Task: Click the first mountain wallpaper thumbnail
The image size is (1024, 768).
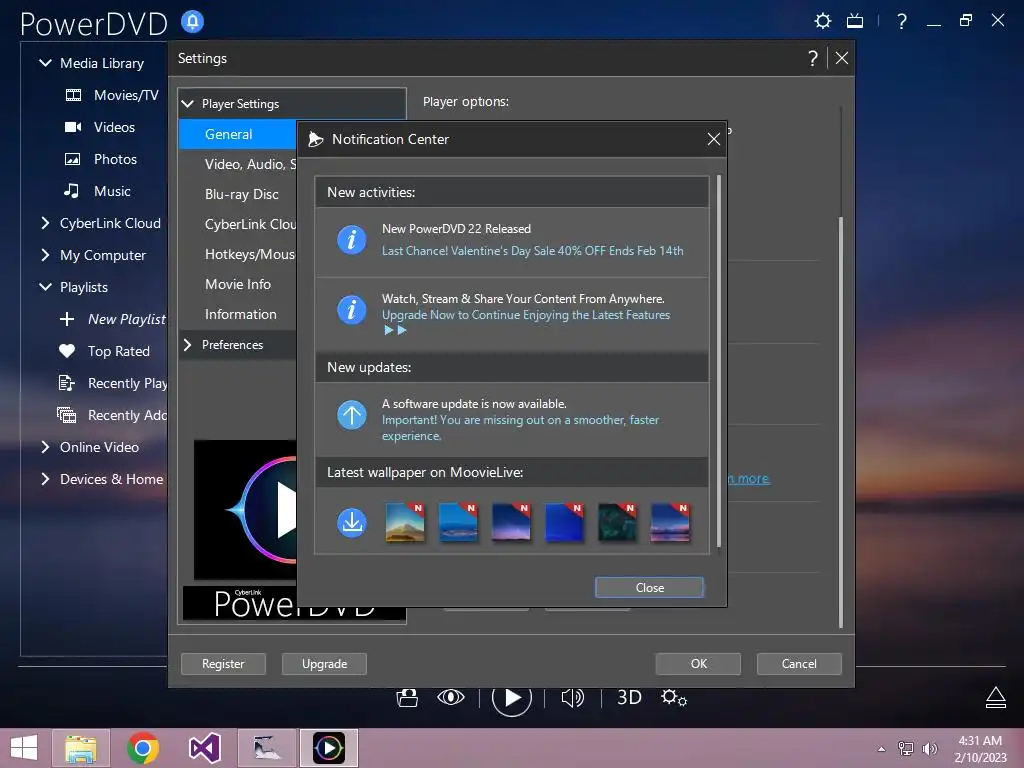Action: tap(405, 522)
